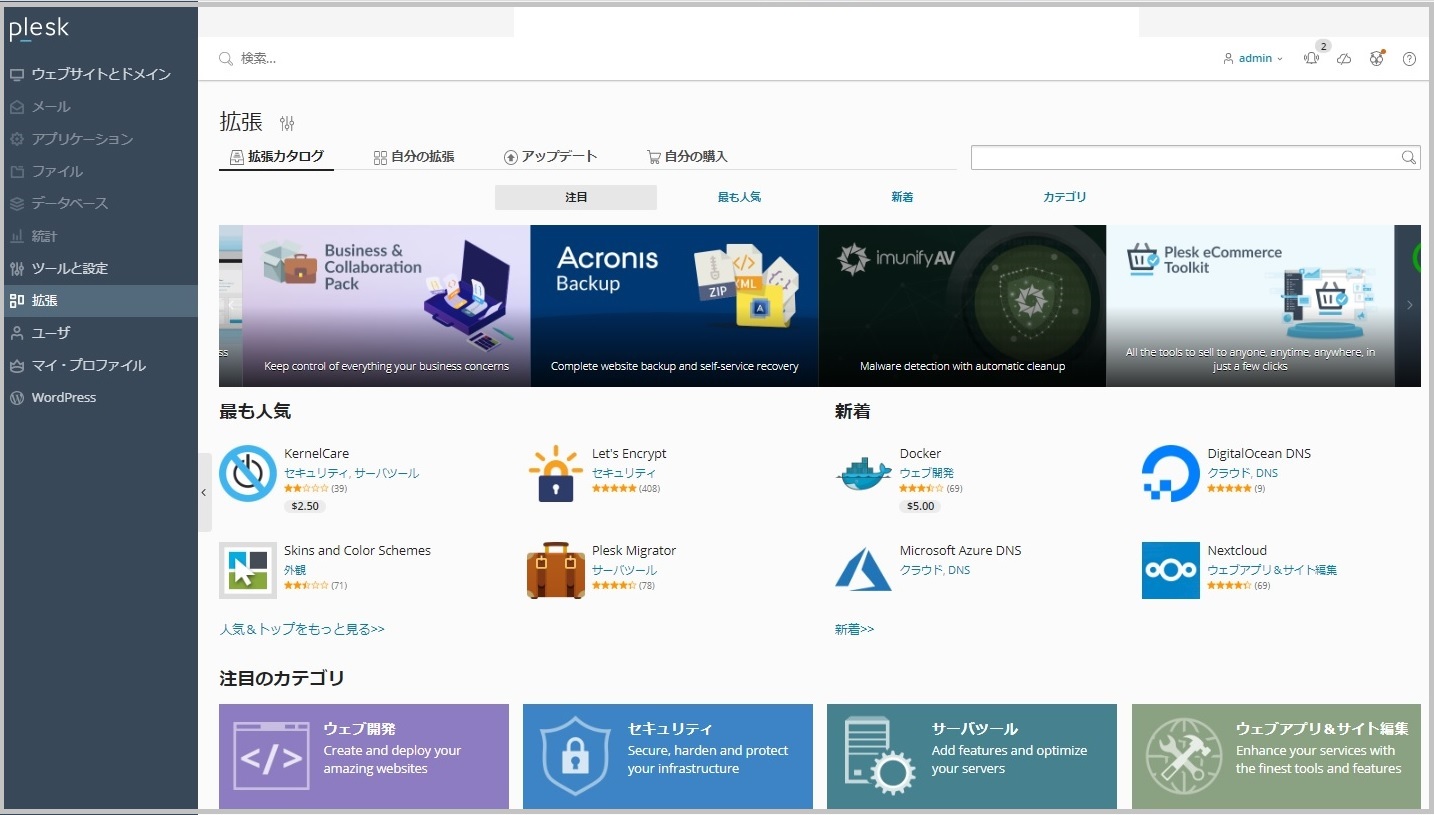Switch to the 拡張カタログ tab

(x=277, y=156)
